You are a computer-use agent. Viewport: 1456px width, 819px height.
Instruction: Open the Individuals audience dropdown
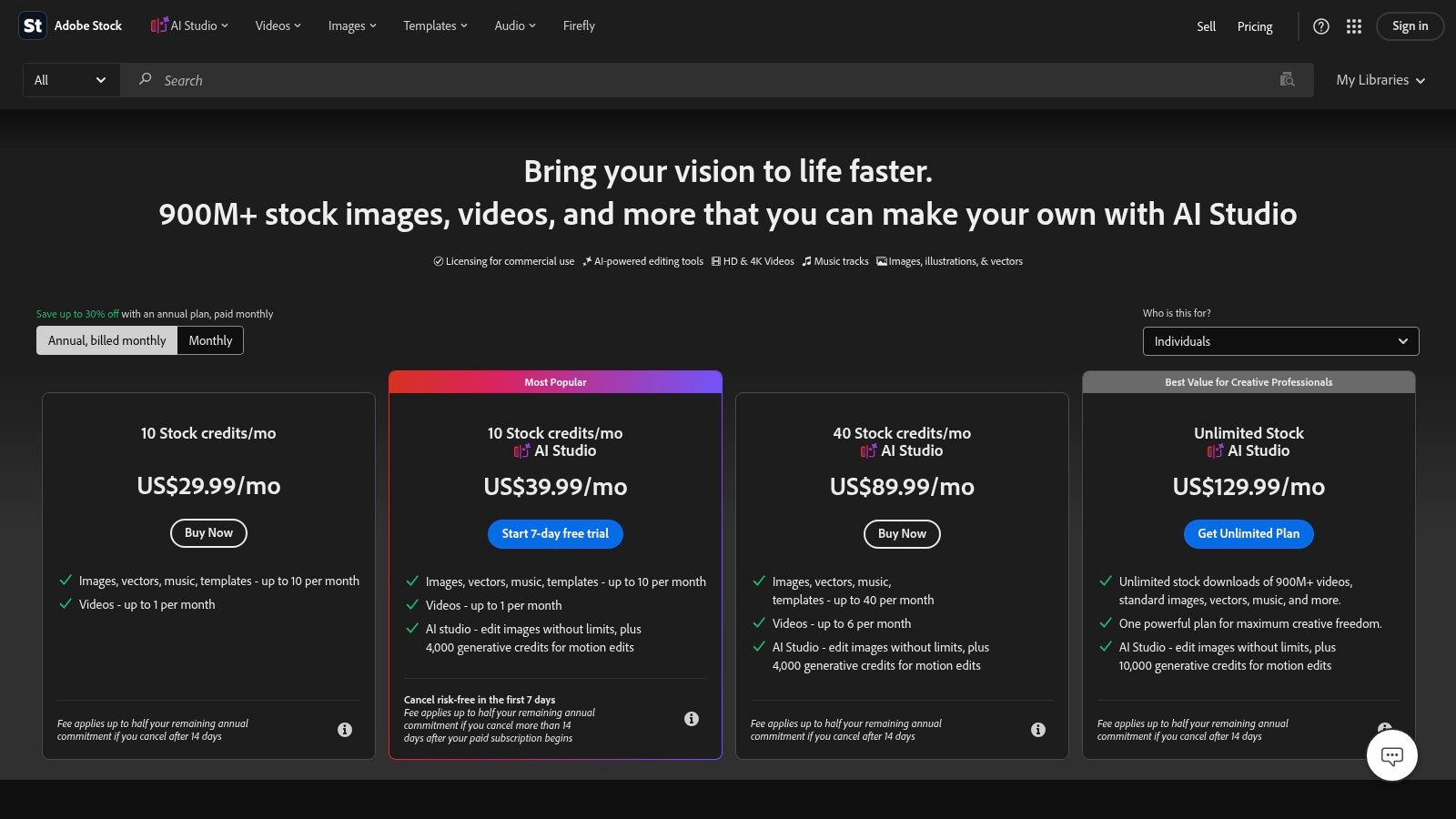(x=1280, y=341)
